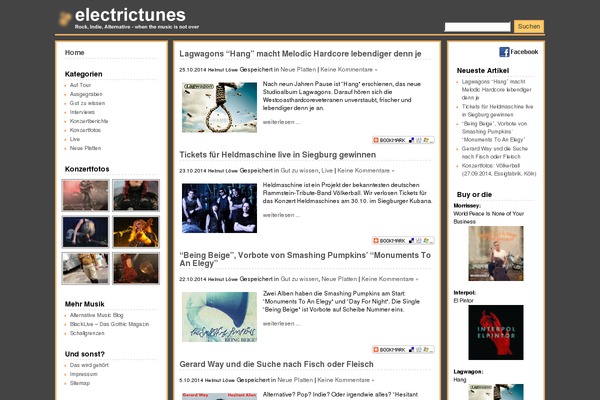Click Bookmark button under Heldmaschine article
The height and width of the screenshot is (400, 600).
(403, 241)
